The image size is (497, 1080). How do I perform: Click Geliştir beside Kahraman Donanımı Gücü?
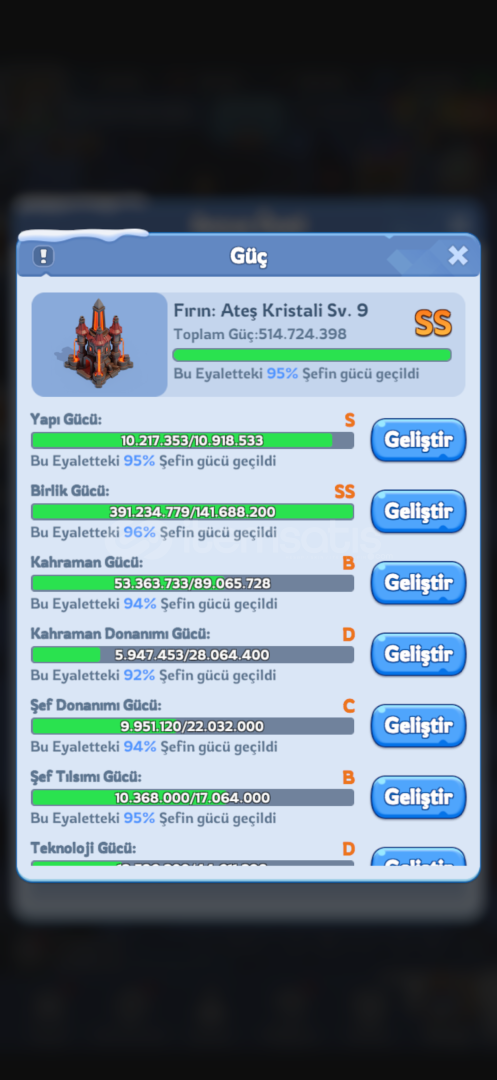(x=419, y=654)
